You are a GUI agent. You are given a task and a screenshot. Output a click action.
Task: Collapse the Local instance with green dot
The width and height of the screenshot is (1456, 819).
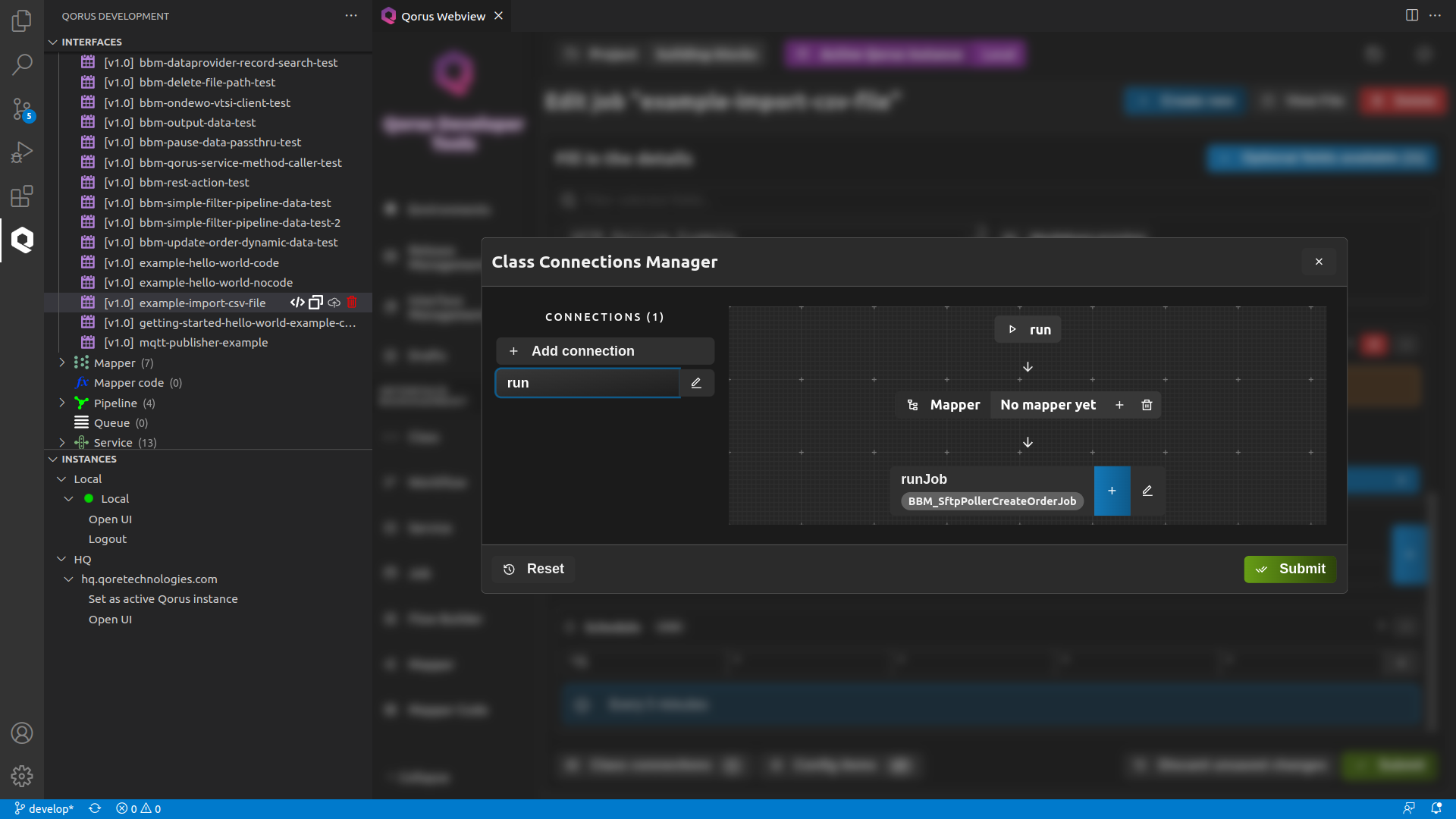click(68, 498)
